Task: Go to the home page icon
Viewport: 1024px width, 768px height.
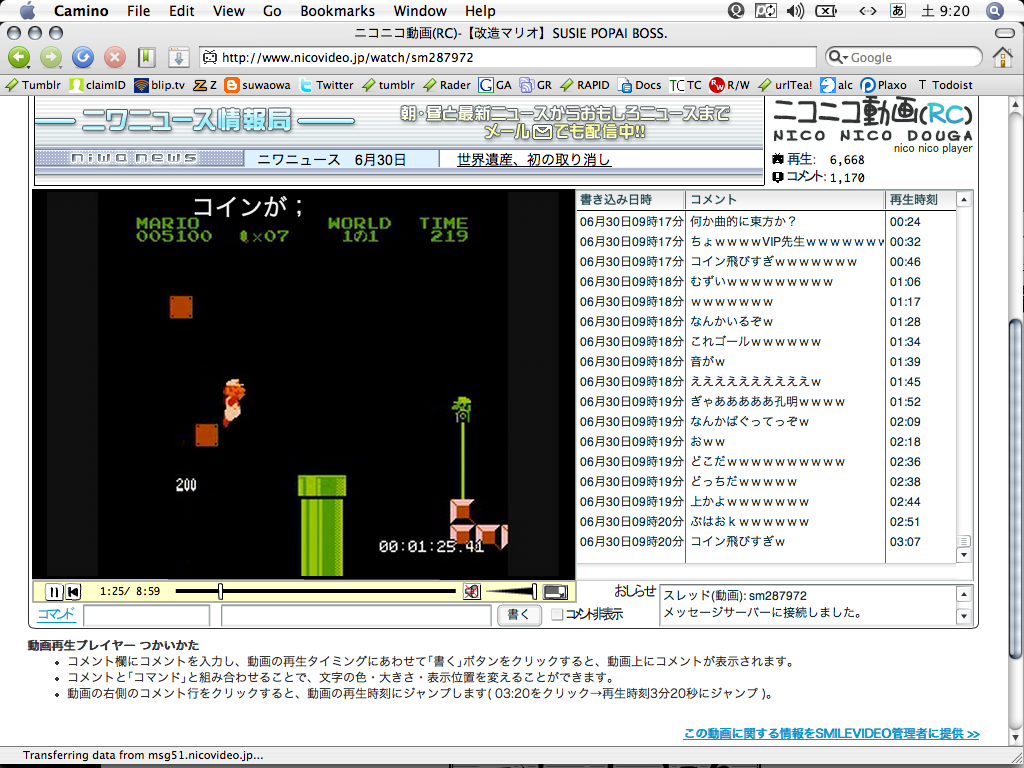Action: tap(1002, 57)
